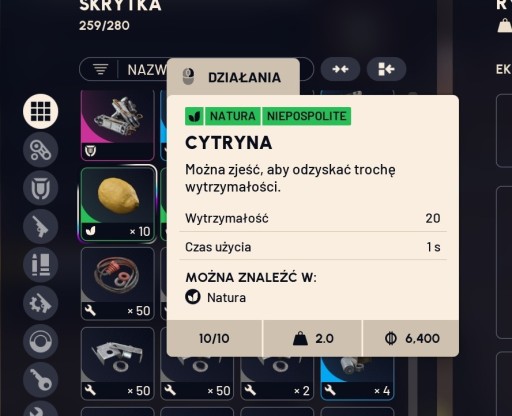
Task: Filter stash by weapons pistol icon
Action: (x=41, y=227)
